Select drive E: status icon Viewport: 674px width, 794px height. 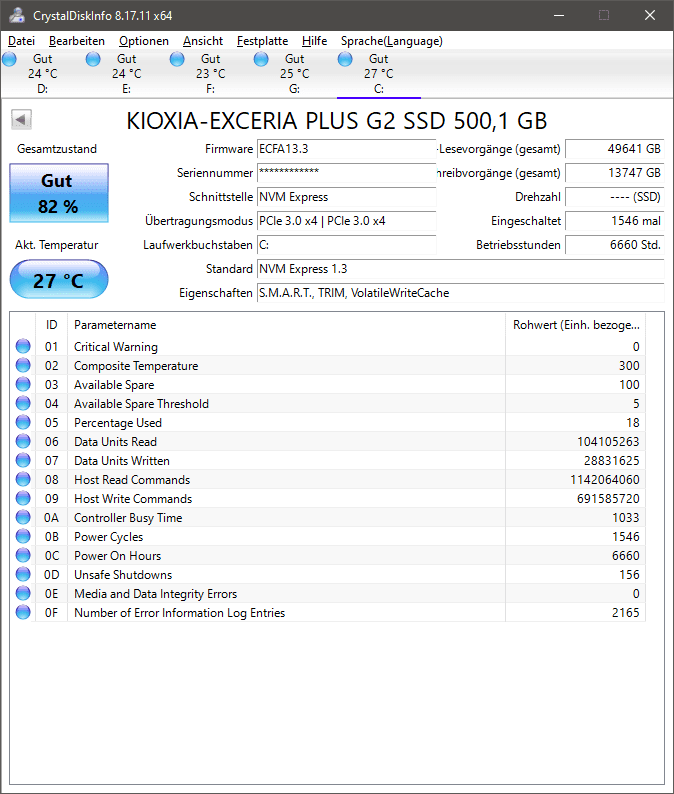93,59
